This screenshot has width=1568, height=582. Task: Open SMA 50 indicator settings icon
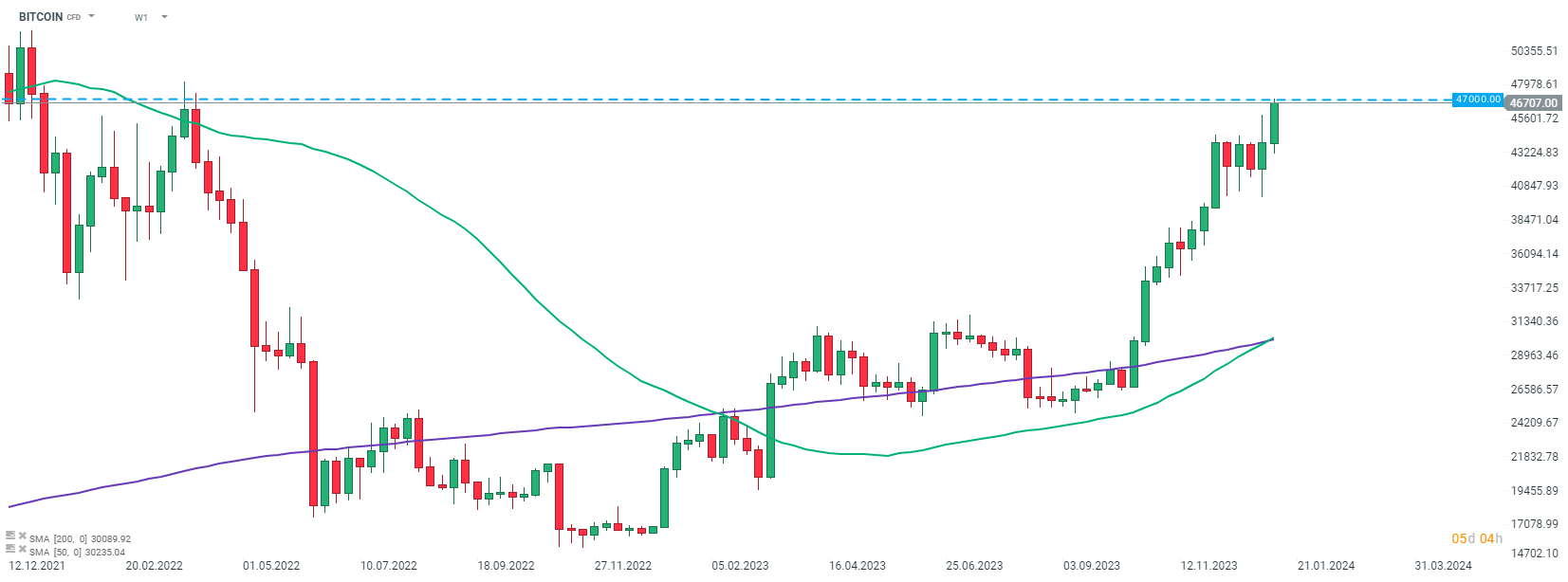pos(10,550)
